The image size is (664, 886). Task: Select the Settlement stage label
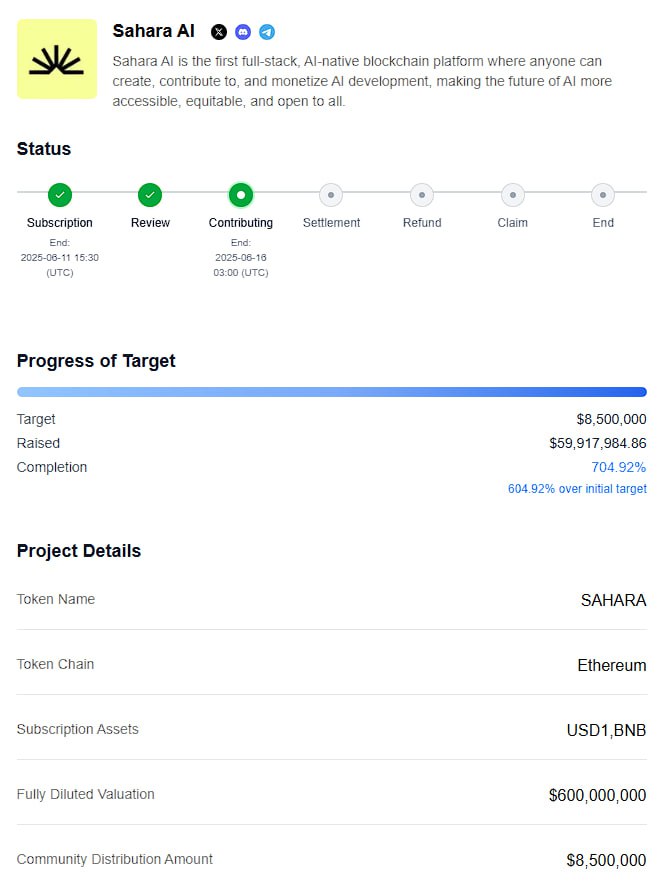click(x=331, y=223)
